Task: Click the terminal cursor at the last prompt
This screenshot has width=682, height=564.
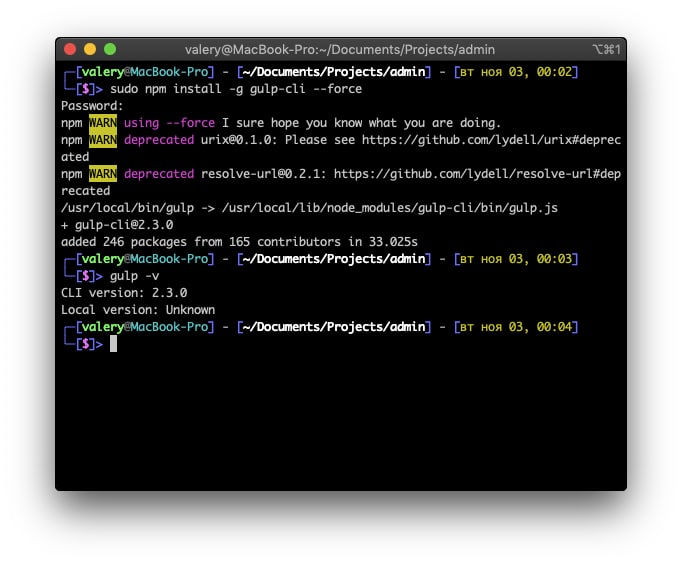Action: click(113, 344)
